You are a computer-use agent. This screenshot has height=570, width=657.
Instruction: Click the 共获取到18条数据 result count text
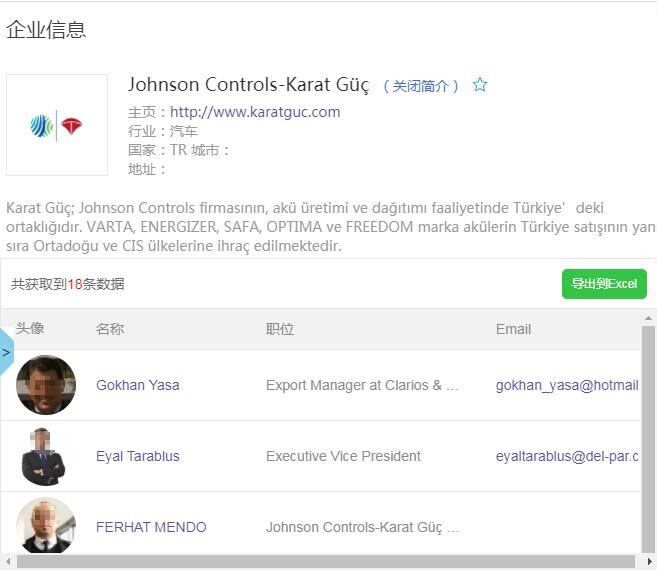tap(67, 284)
